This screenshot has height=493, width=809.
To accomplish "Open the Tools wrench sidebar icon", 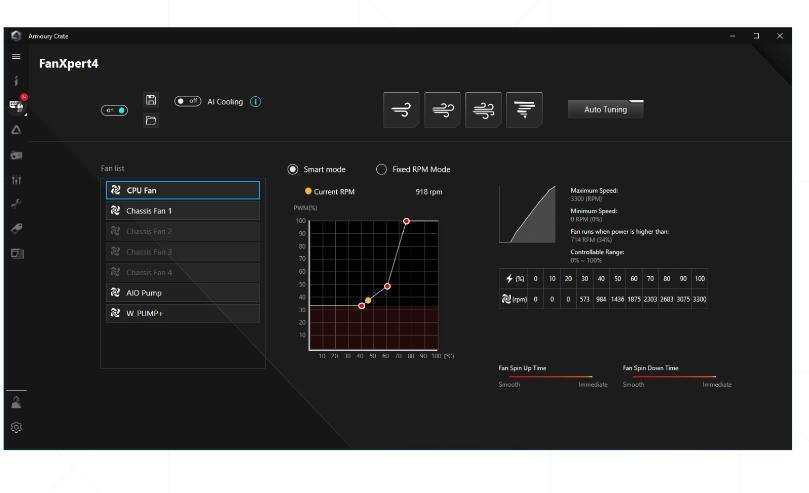I will pyautogui.click(x=16, y=204).
